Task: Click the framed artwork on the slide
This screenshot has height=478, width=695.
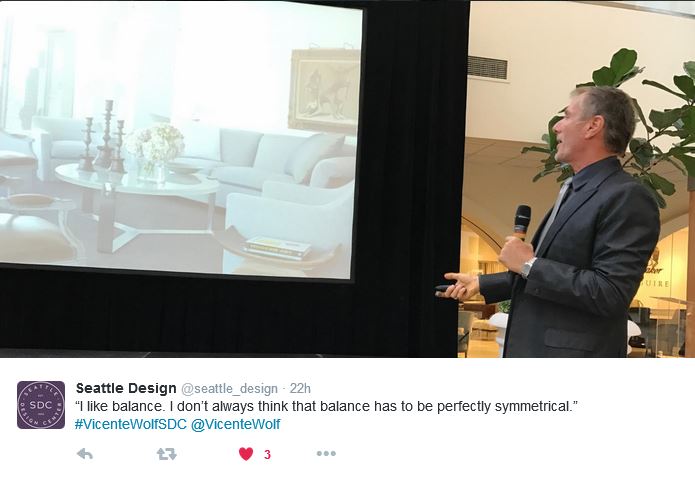Action: coord(324,88)
